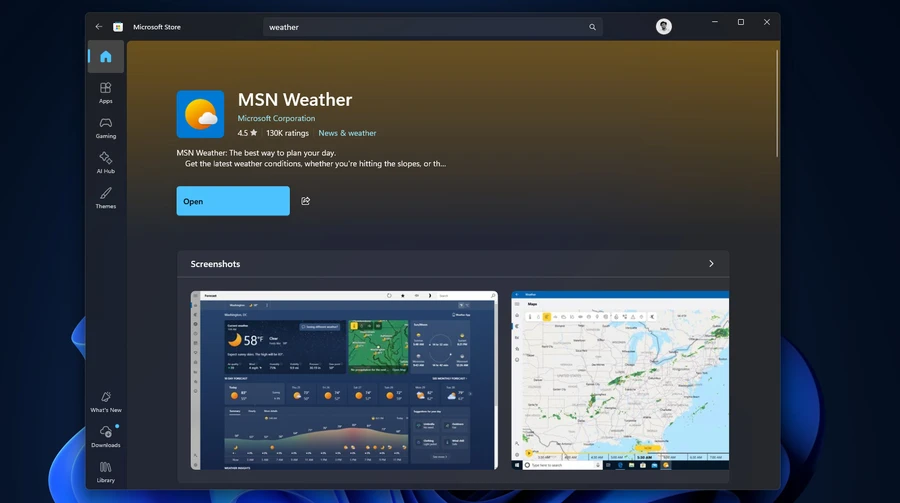
Task: Click the MSN Weather app icon
Action: click(x=200, y=114)
